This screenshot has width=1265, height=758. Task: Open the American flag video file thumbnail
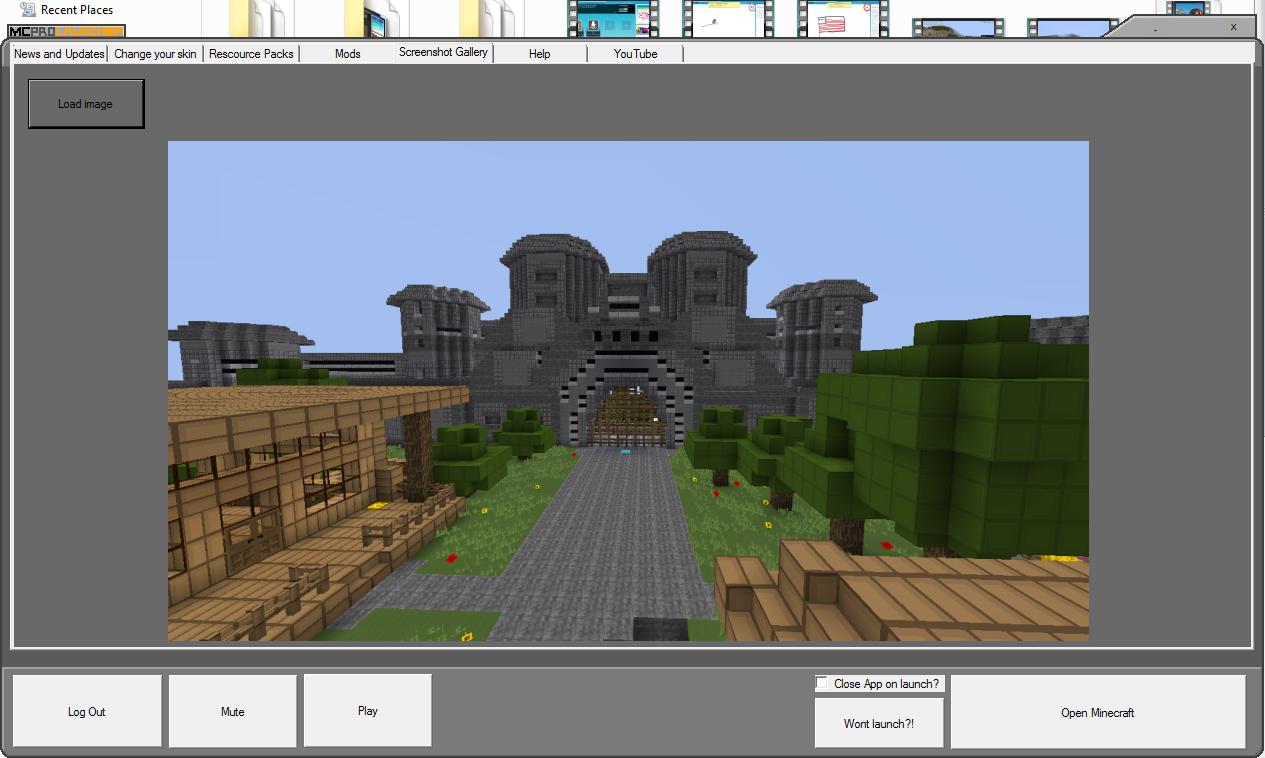[x=841, y=15]
